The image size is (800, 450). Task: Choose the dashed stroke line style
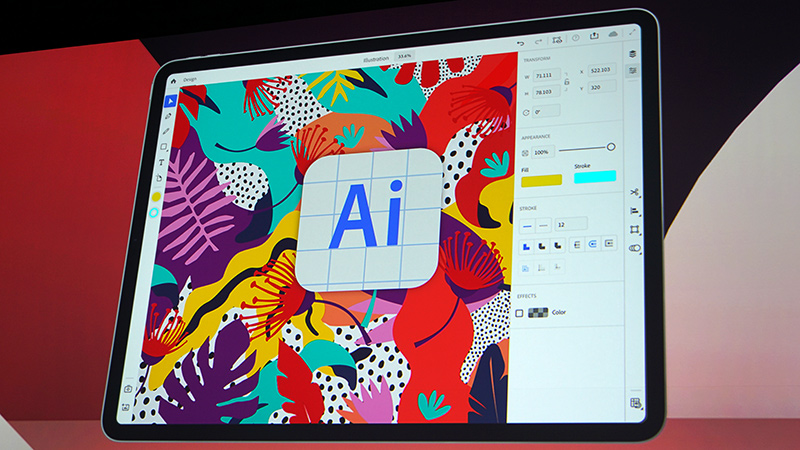tap(543, 225)
